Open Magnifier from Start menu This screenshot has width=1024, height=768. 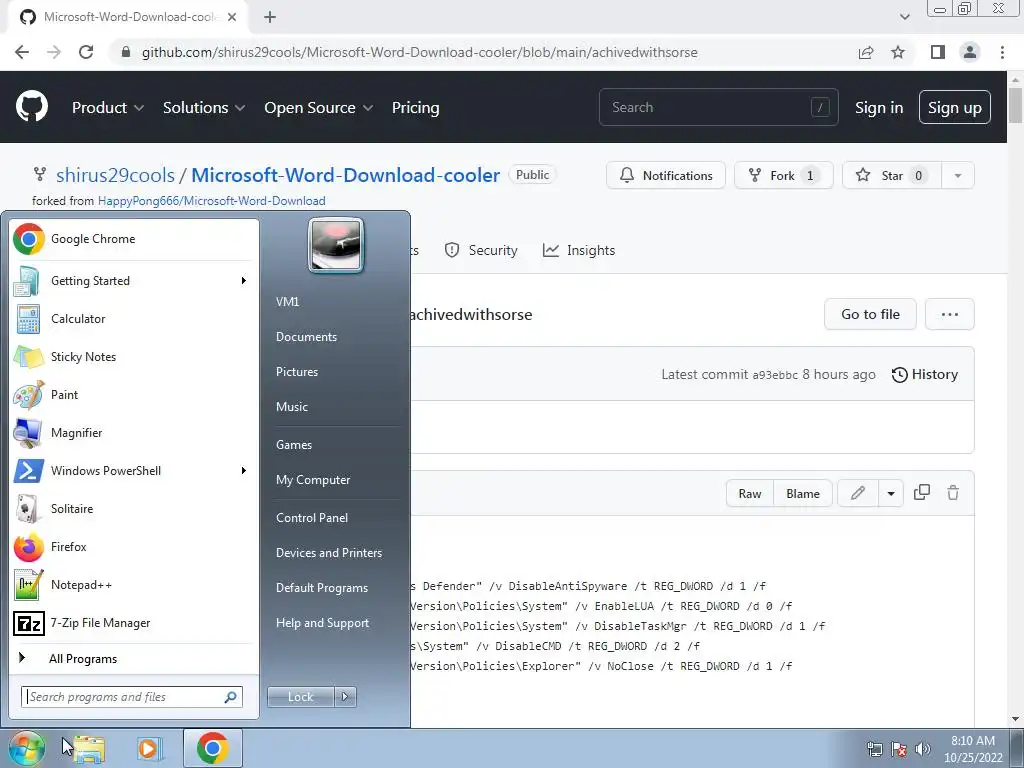pos(134,432)
